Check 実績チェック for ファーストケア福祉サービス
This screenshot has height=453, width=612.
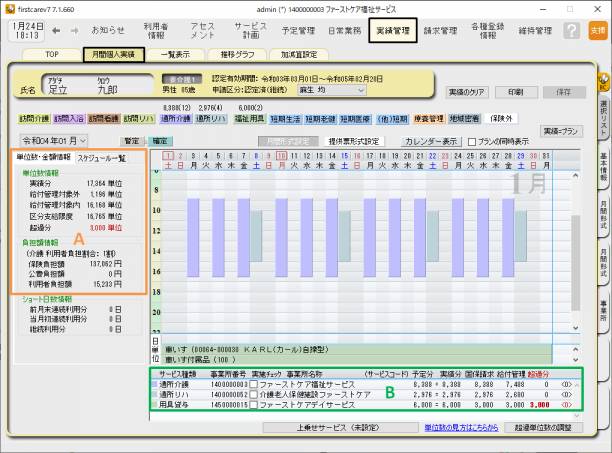click(x=254, y=383)
